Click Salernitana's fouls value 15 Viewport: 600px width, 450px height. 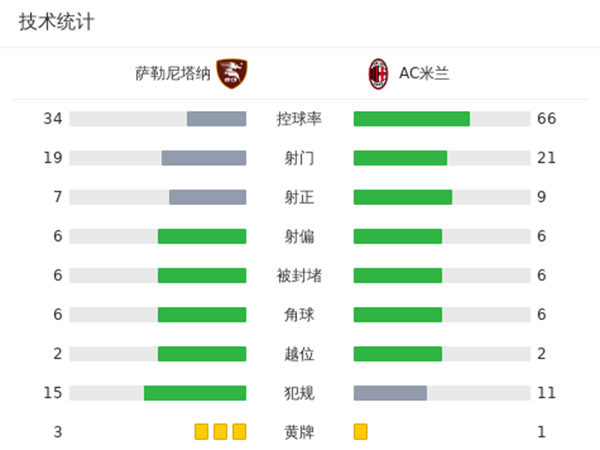click(x=53, y=392)
